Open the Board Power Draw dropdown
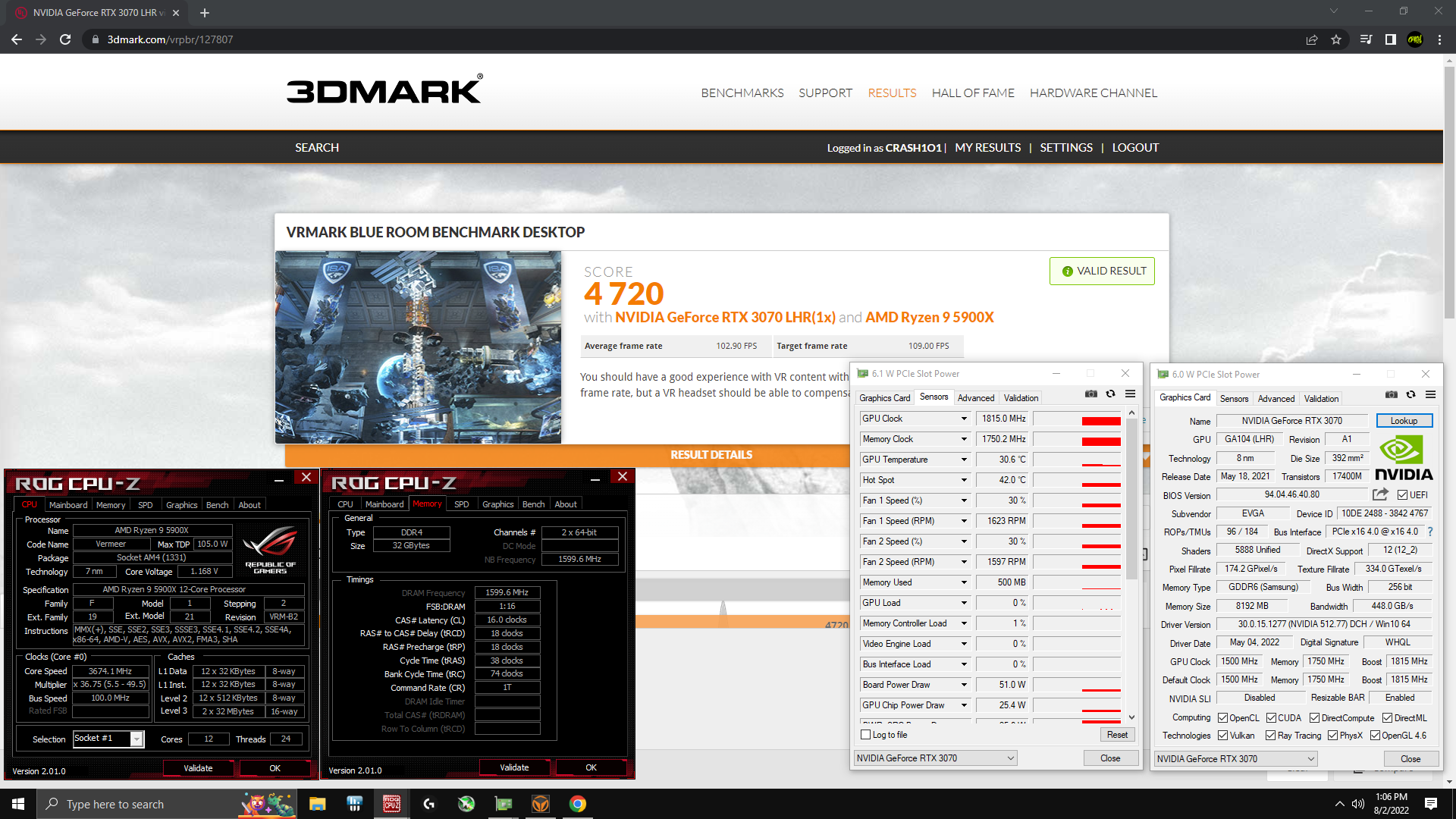This screenshot has height=819, width=1456. coord(964,685)
